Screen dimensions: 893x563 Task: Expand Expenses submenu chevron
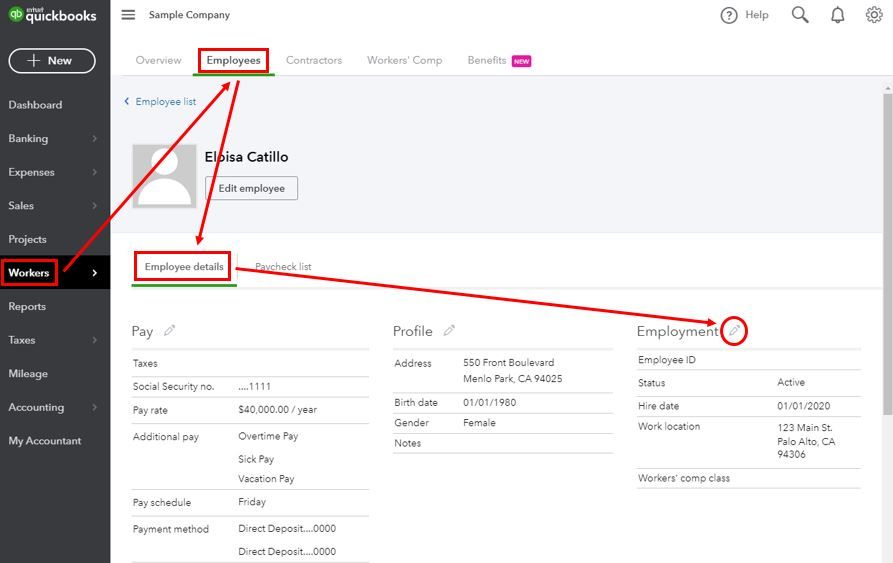pyautogui.click(x=95, y=172)
